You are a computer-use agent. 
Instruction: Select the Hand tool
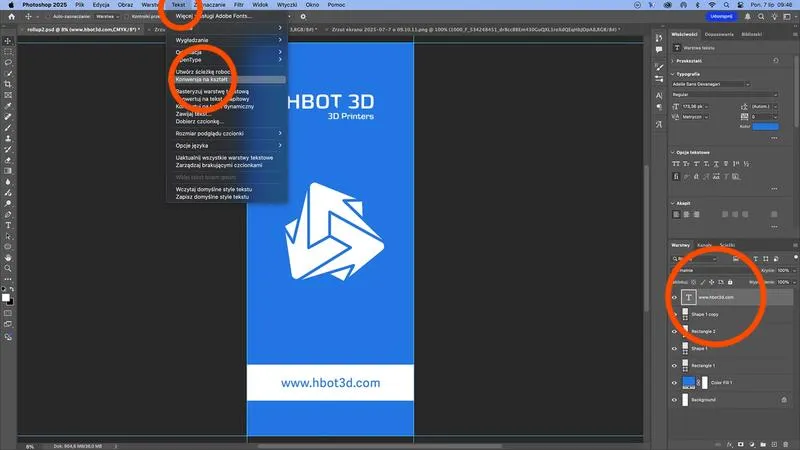(x=8, y=258)
